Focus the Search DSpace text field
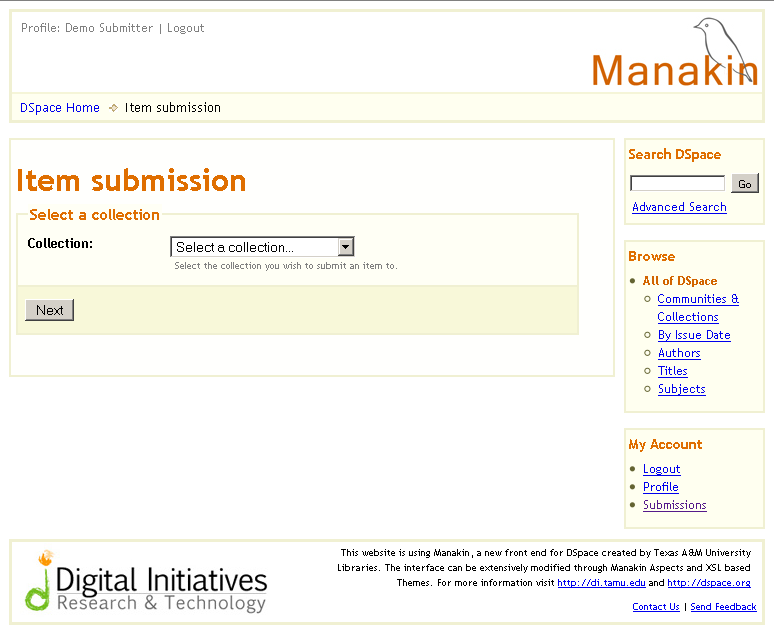 [677, 184]
